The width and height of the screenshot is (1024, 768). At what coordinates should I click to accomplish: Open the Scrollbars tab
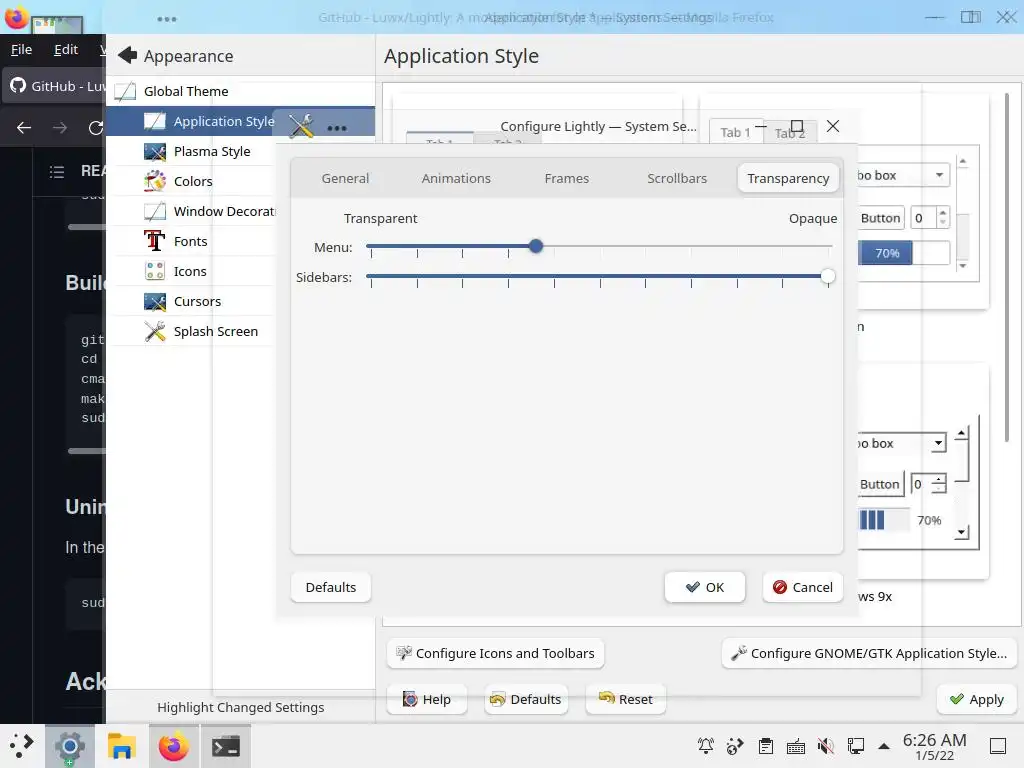click(x=677, y=178)
